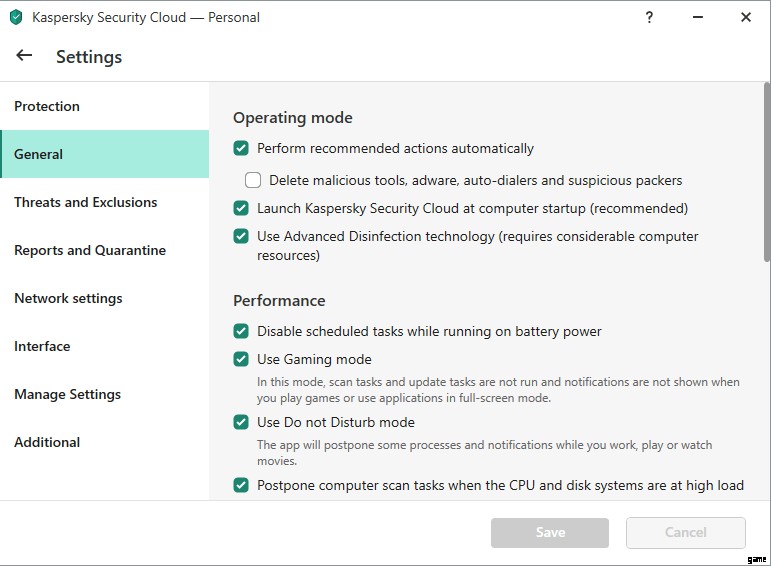This screenshot has height=566, width=771.
Task: Toggle Disable scheduled tasks on battery power
Action: (x=241, y=331)
